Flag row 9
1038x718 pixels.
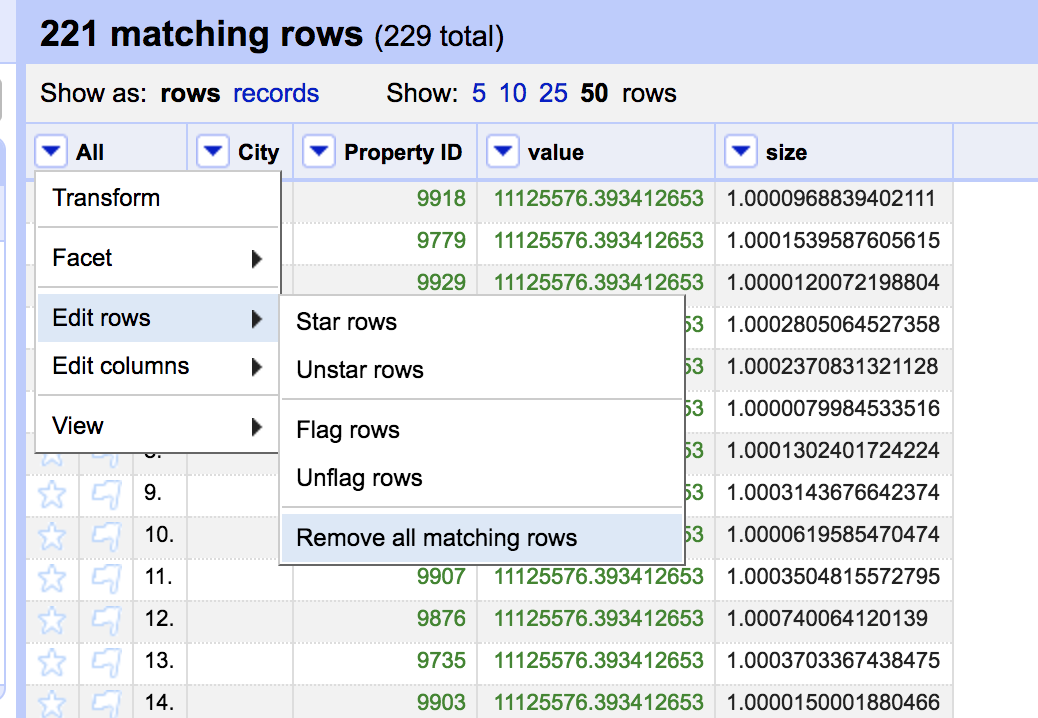[x=106, y=494]
